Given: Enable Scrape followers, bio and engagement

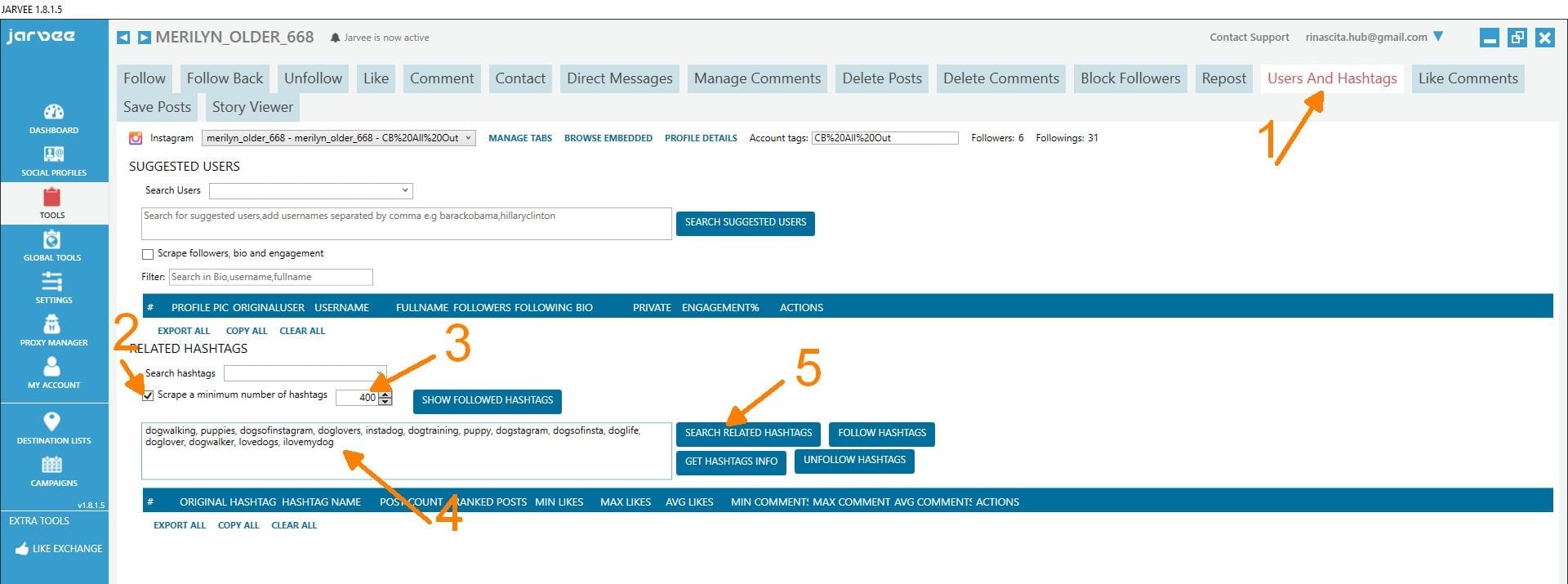Looking at the screenshot, I should 148,254.
